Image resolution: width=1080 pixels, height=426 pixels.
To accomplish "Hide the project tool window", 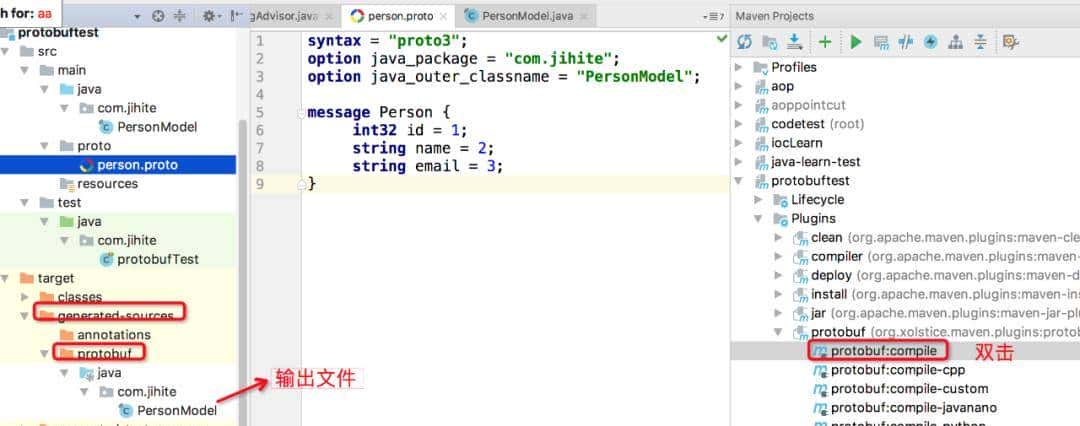I will 236,16.
